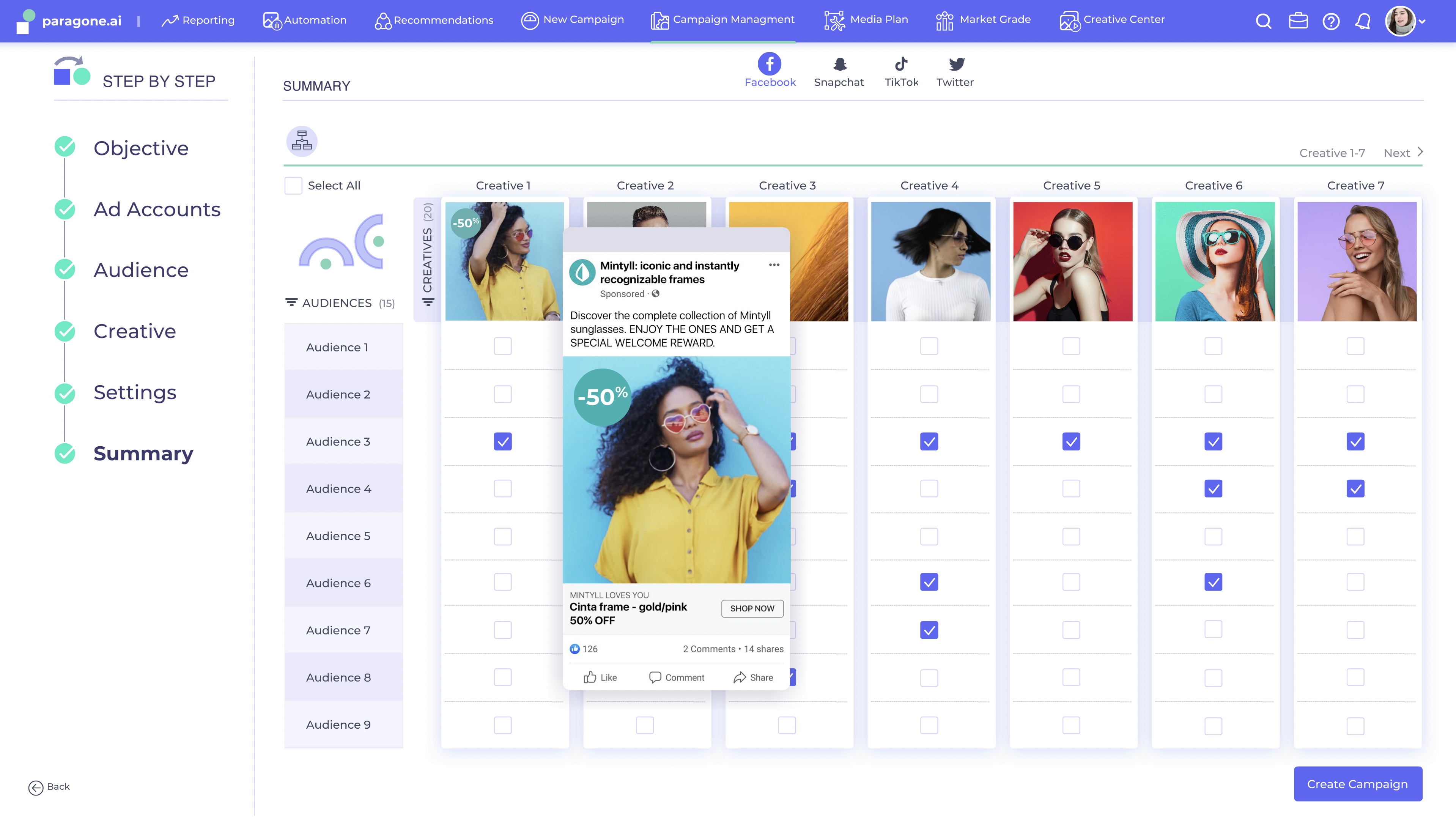
Task: Open the profile avatar dropdown arrow
Action: tap(1423, 22)
